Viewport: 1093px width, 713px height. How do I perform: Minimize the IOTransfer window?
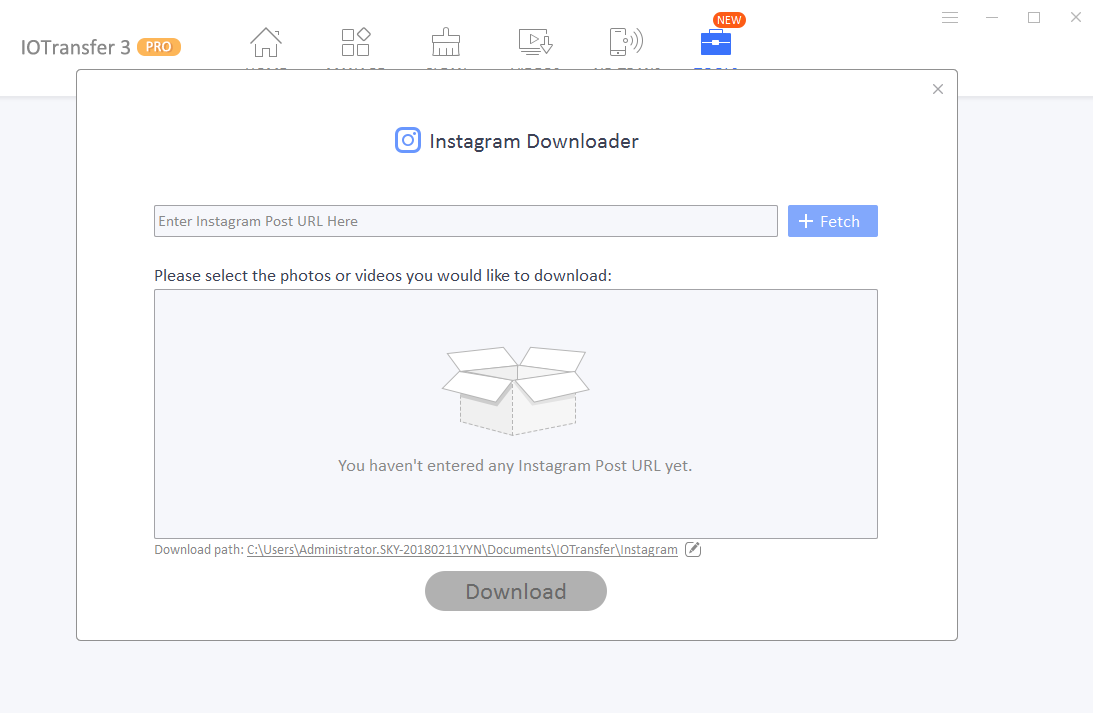pos(992,17)
